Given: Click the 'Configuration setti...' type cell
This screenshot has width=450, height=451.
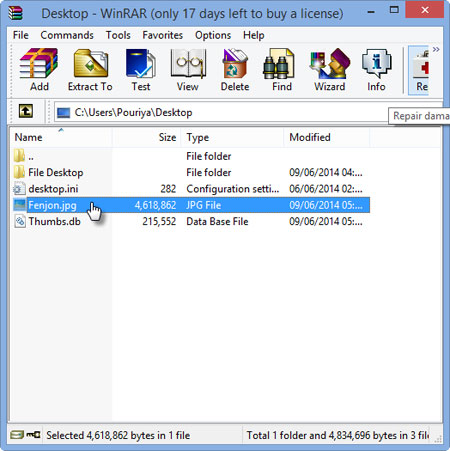Looking at the screenshot, I should [x=233, y=189].
